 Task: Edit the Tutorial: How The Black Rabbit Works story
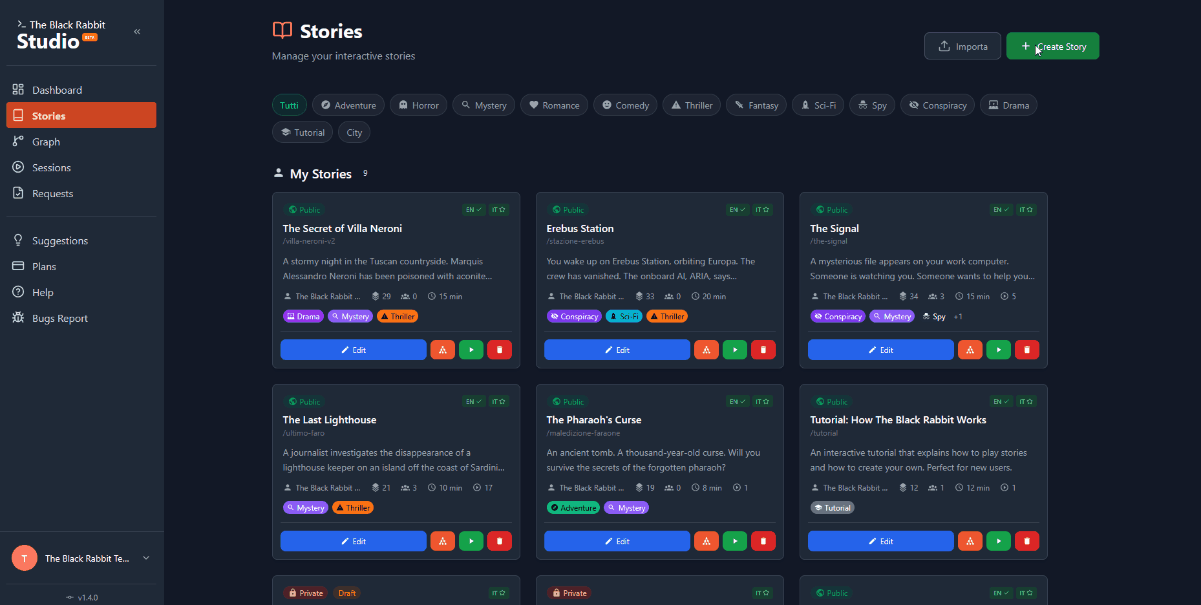pyautogui.click(x=881, y=541)
